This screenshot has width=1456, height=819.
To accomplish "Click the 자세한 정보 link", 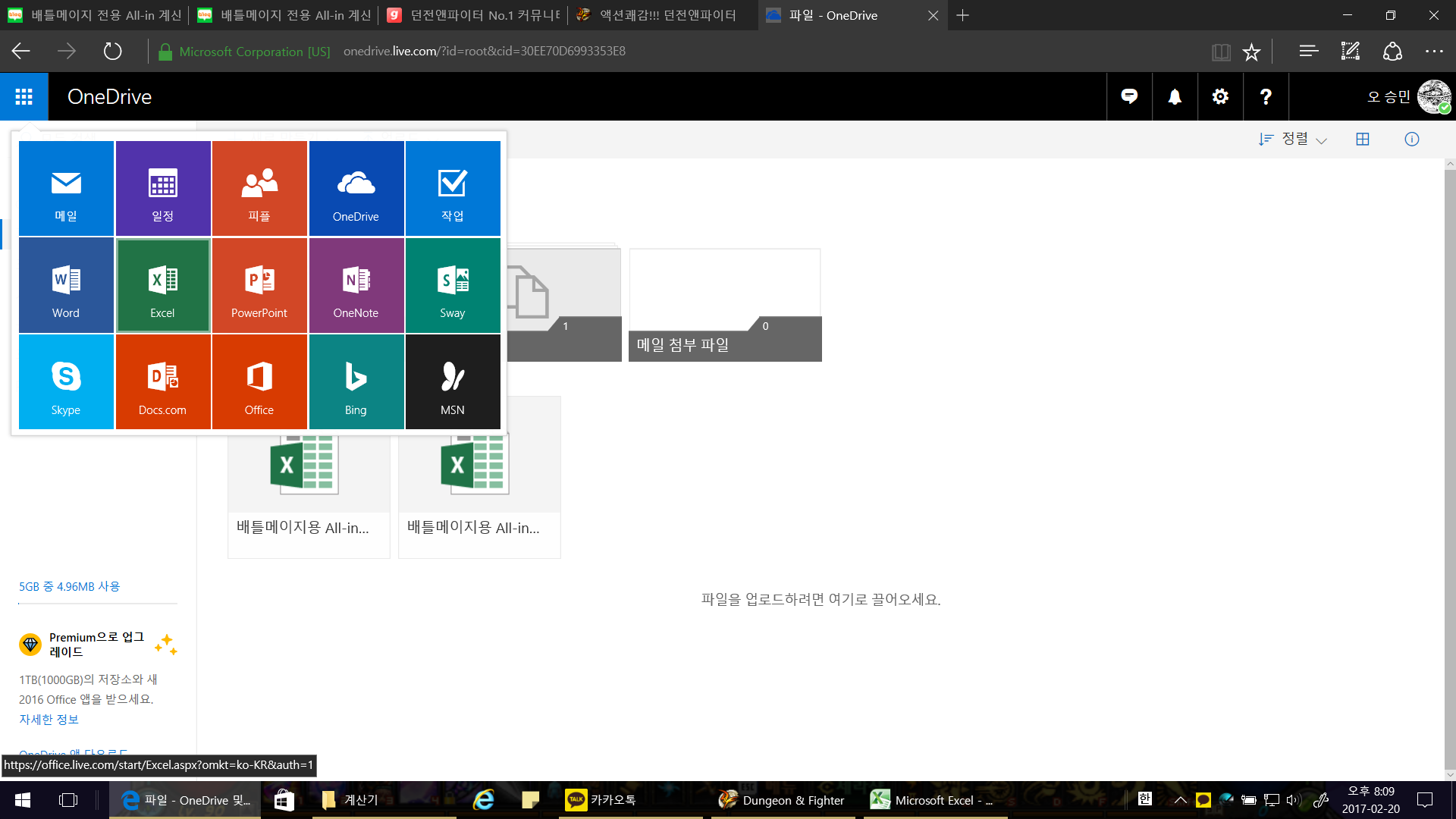I will 49,719.
